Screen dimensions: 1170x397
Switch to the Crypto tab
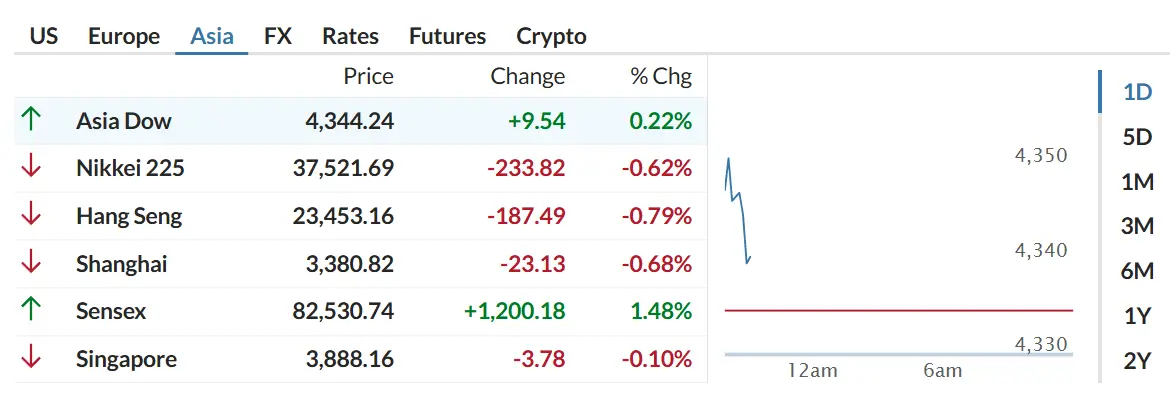click(551, 36)
